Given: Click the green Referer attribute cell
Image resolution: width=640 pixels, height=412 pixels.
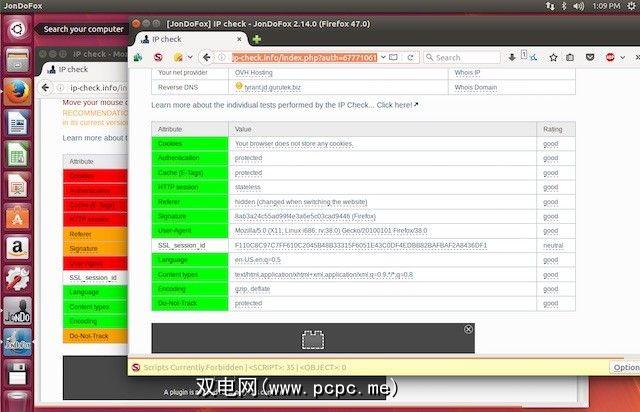Looking at the screenshot, I should [190, 202].
